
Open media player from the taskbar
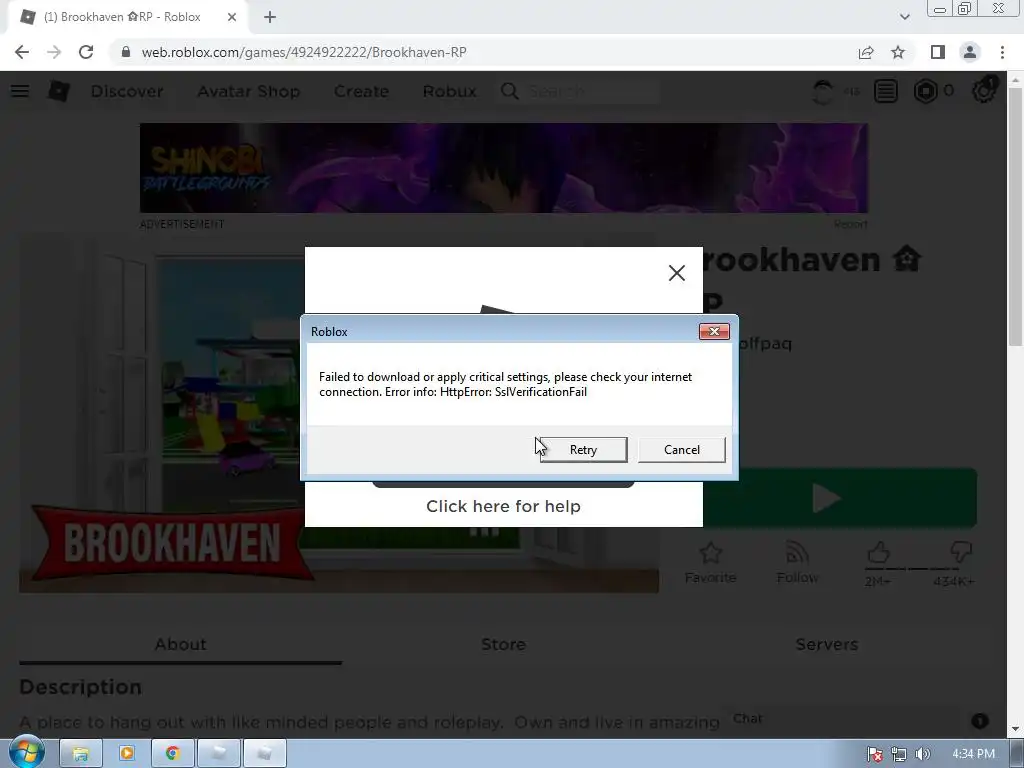127,754
